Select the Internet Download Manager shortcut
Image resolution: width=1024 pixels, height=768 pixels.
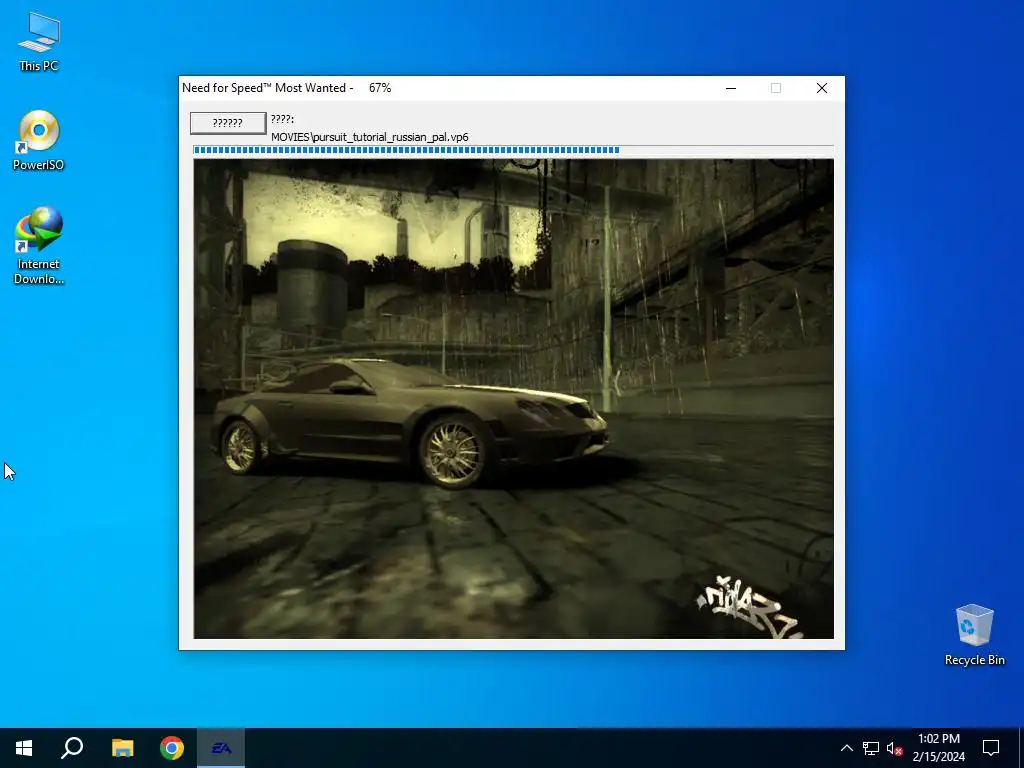click(x=39, y=245)
